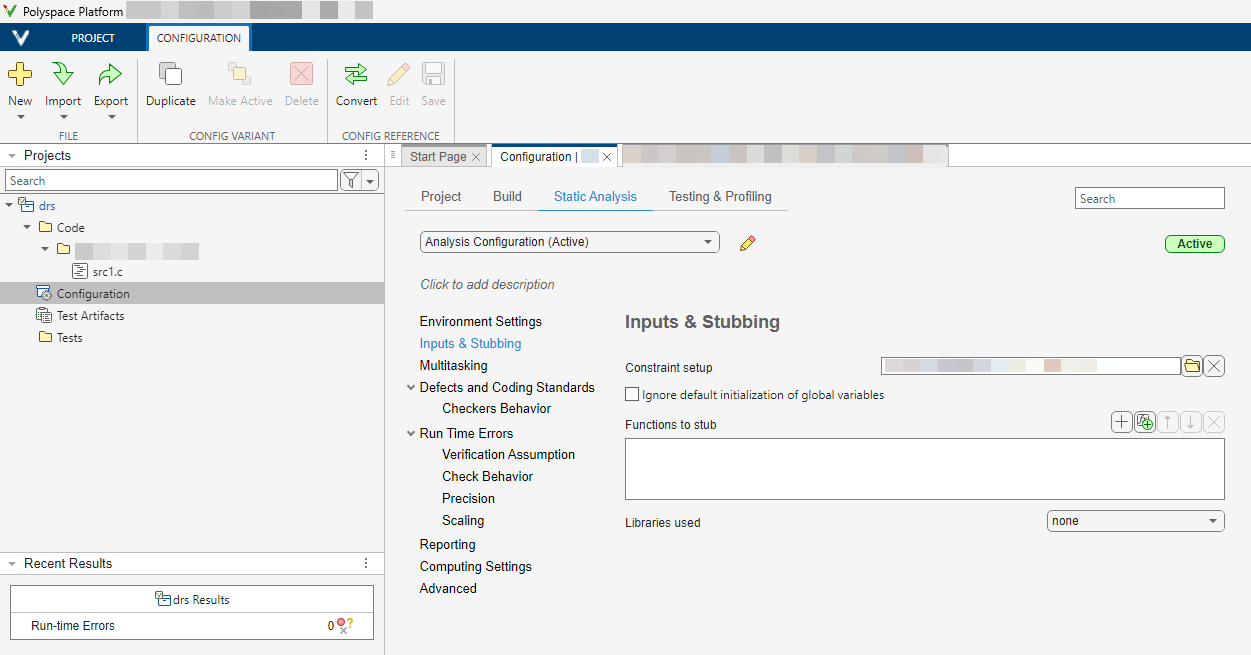This screenshot has width=1251, height=655.
Task: Click the plus icon to add stub function
Action: (1121, 423)
